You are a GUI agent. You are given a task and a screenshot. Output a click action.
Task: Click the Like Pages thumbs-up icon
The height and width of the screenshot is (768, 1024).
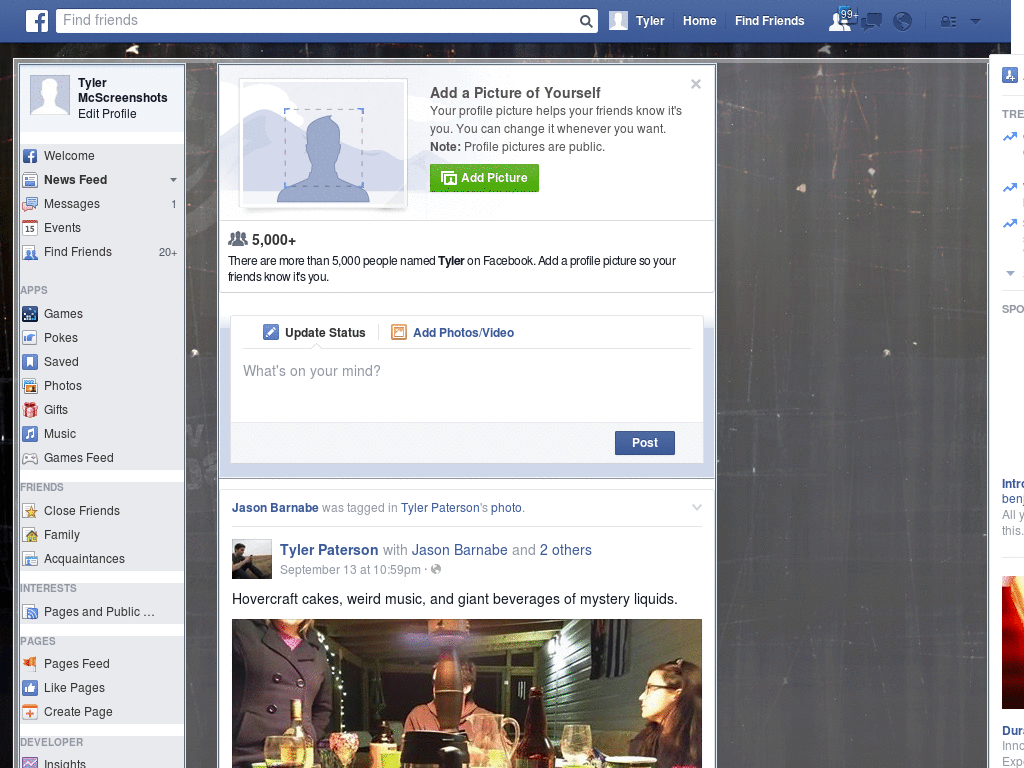click(x=29, y=688)
